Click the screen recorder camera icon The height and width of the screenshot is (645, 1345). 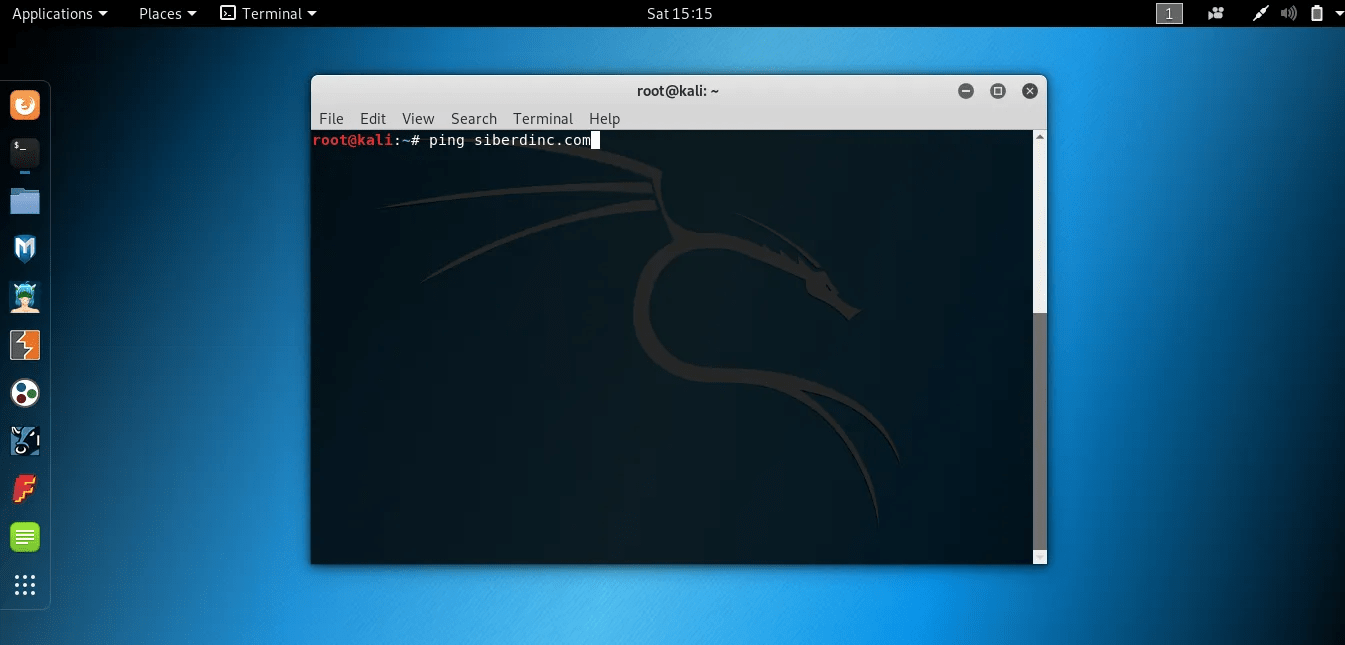[x=1217, y=13]
